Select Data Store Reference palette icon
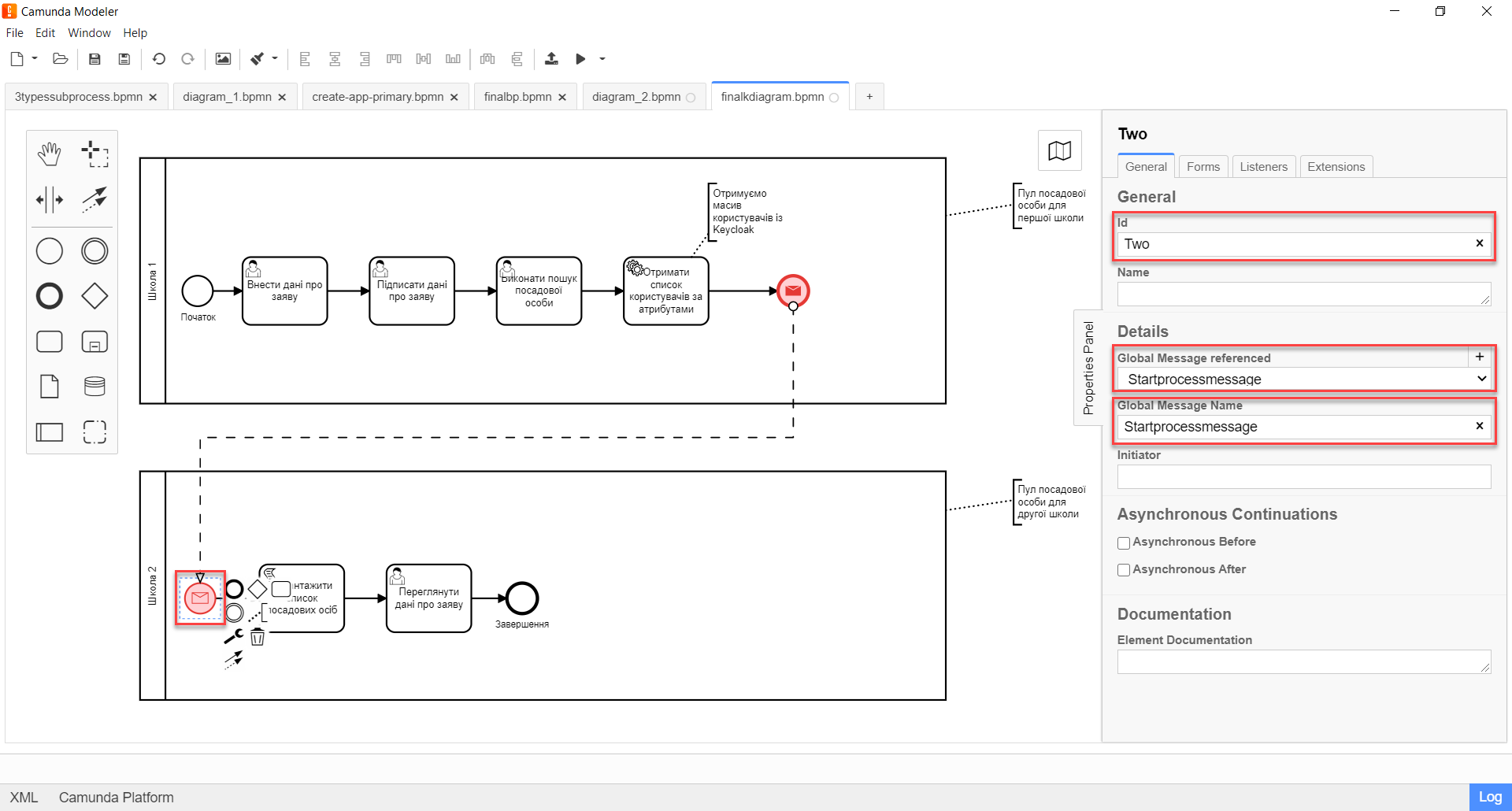Screen dimensions: 1512x811 tap(94, 387)
